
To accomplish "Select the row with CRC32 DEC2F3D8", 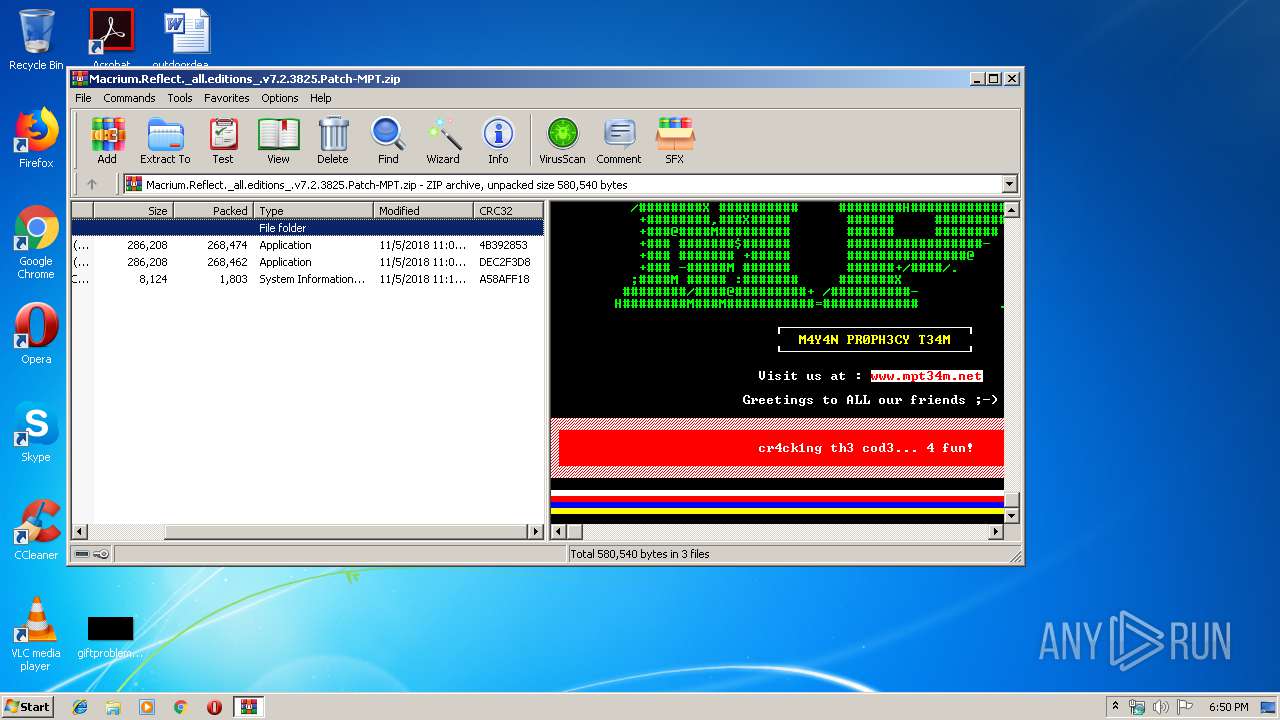I will point(307,262).
